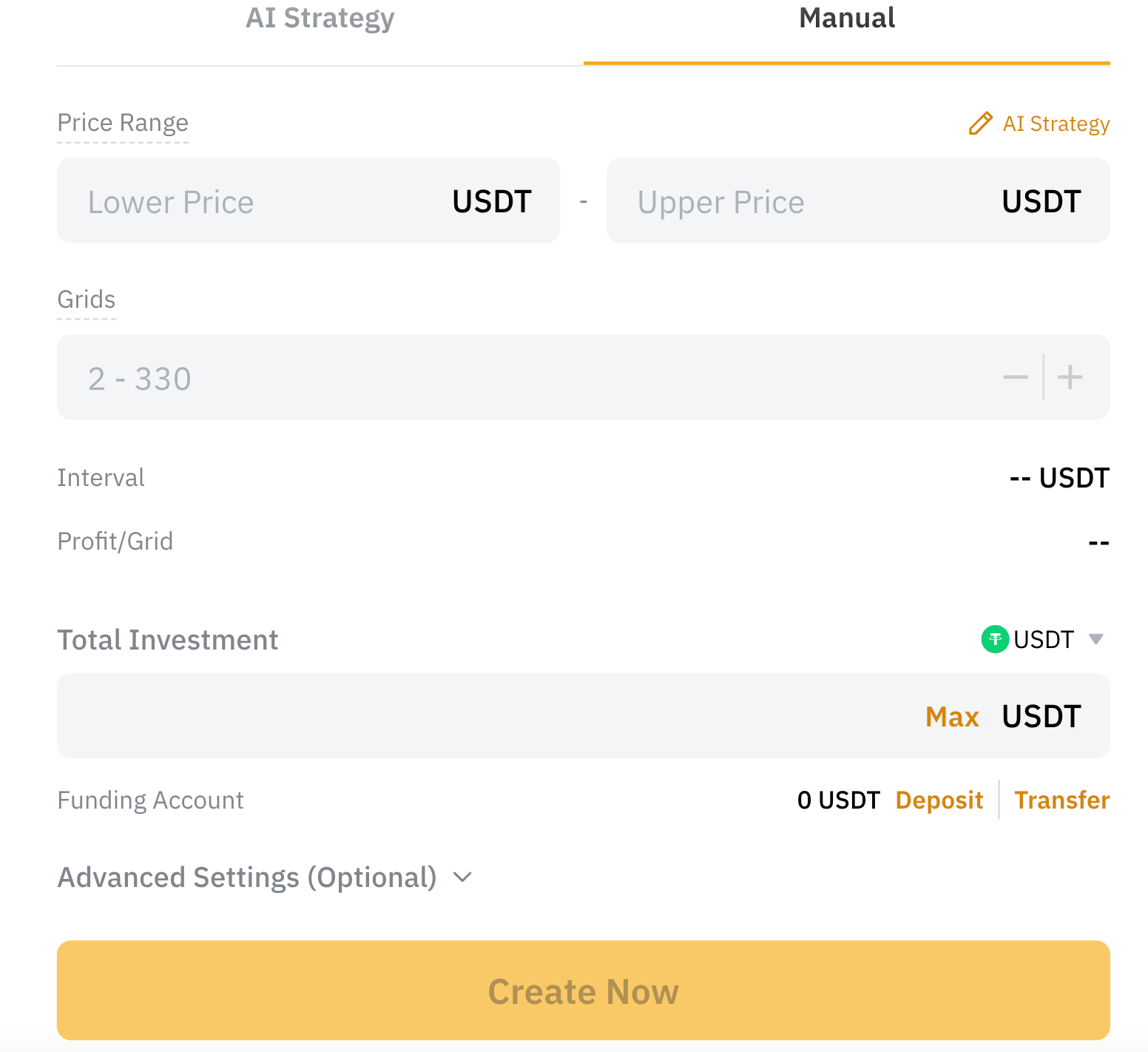Focus the Lower Price input field
This screenshot has width=1148, height=1052.
pos(308,200)
